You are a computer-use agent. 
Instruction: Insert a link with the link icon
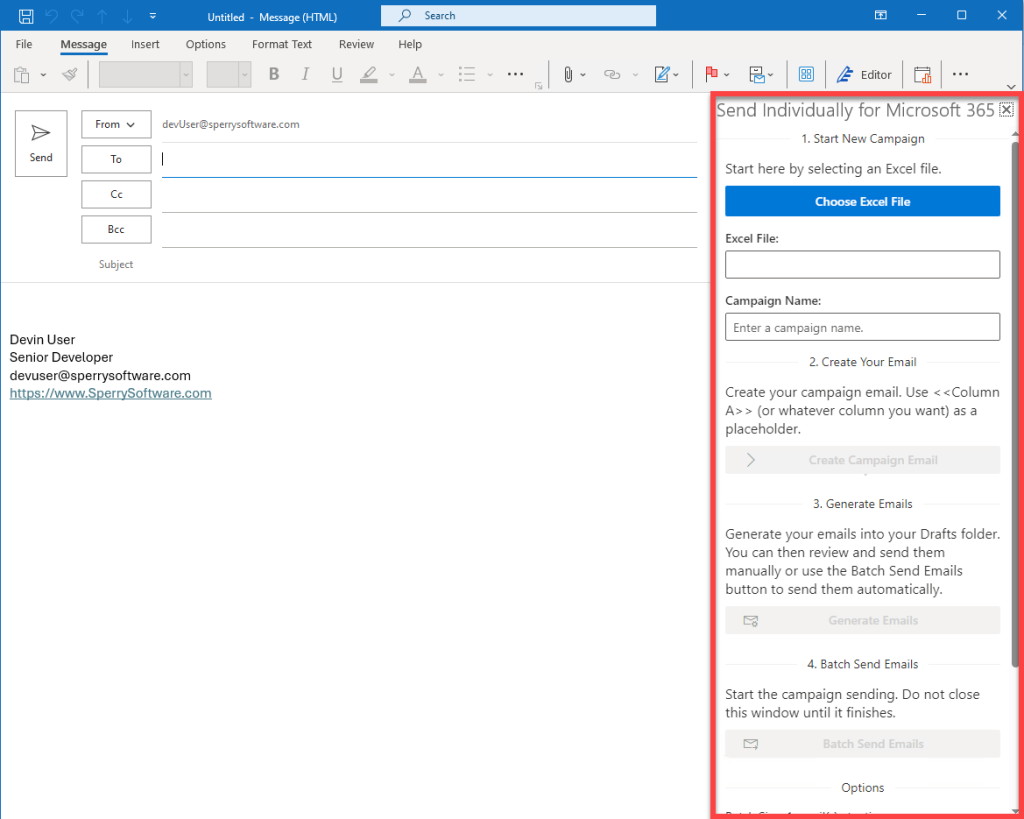pos(611,74)
